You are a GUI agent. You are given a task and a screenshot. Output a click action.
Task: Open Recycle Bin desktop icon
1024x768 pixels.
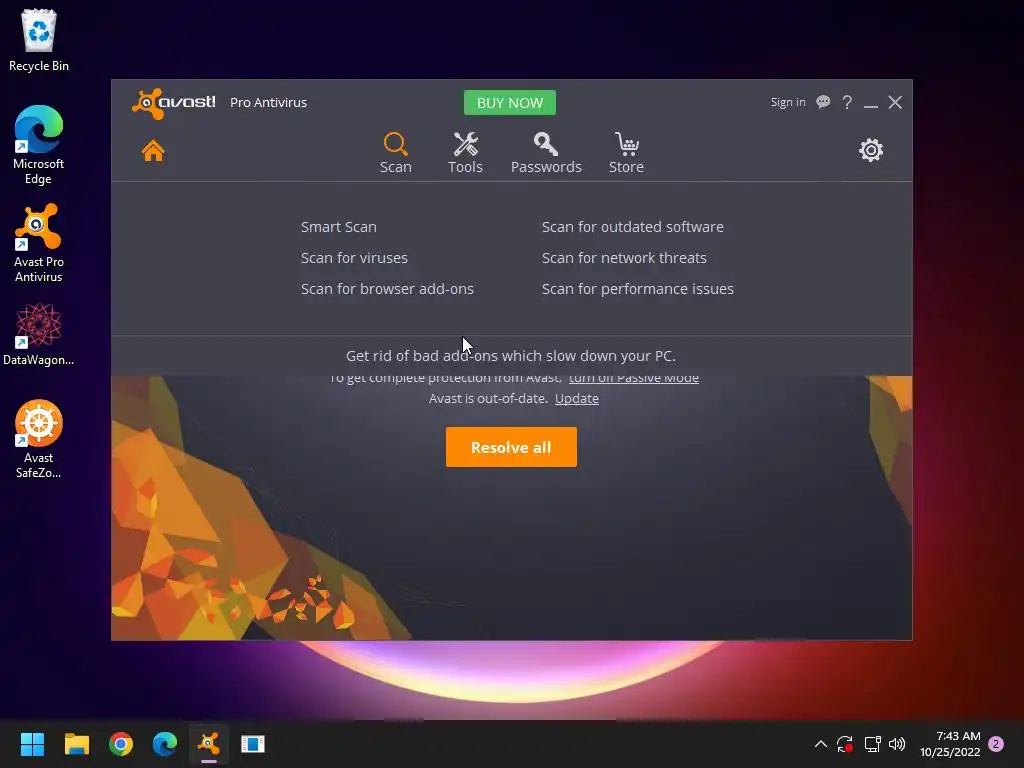coord(39,40)
